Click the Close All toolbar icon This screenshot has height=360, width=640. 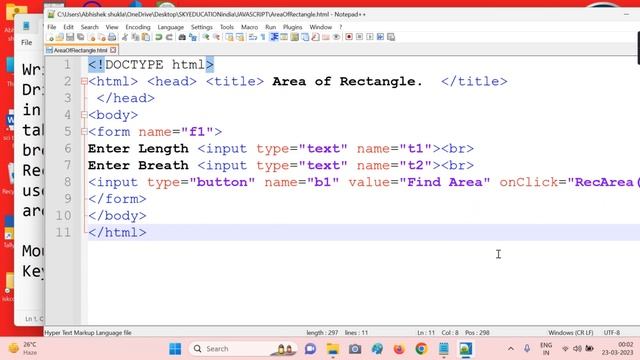click(102, 37)
